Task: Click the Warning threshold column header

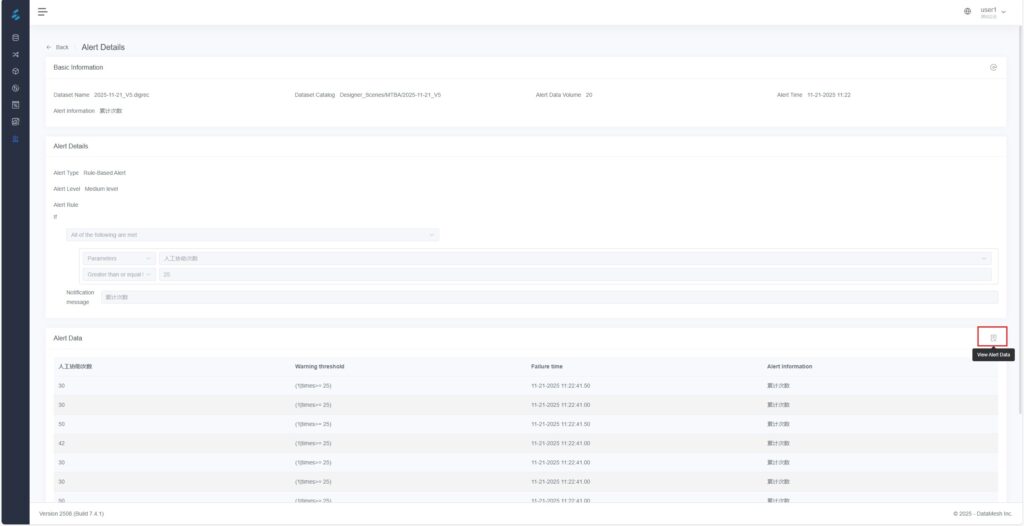Action: 319,367
